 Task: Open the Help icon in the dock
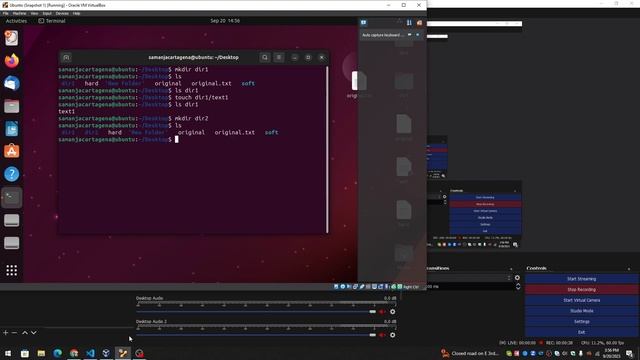coord(11,174)
